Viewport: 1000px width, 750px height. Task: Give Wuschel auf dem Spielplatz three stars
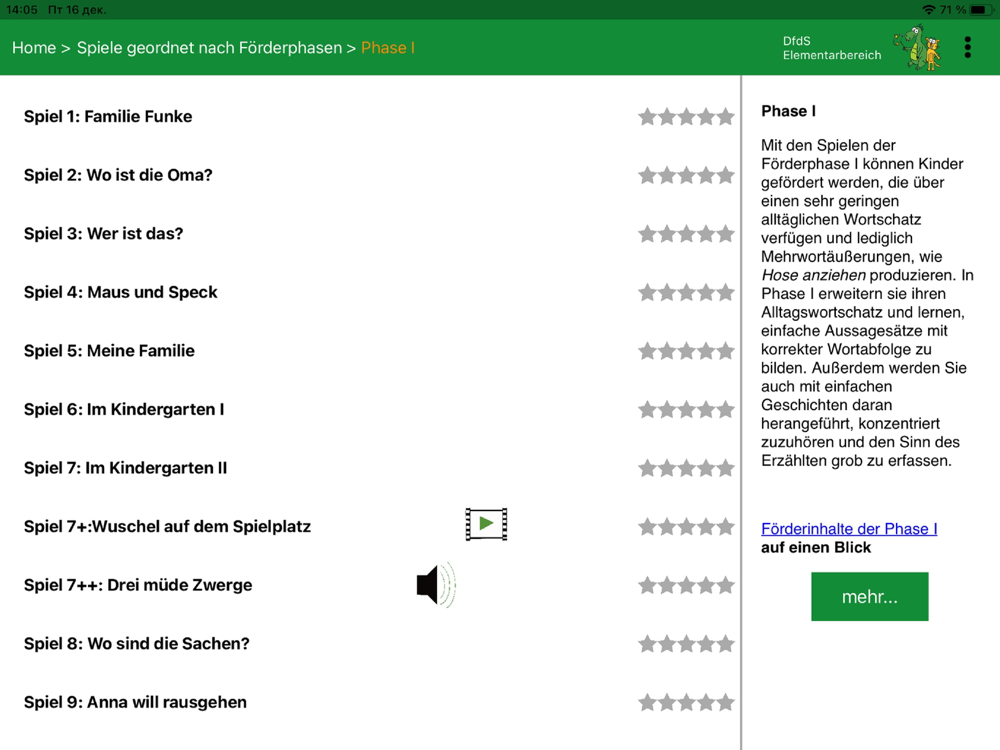tap(686, 527)
